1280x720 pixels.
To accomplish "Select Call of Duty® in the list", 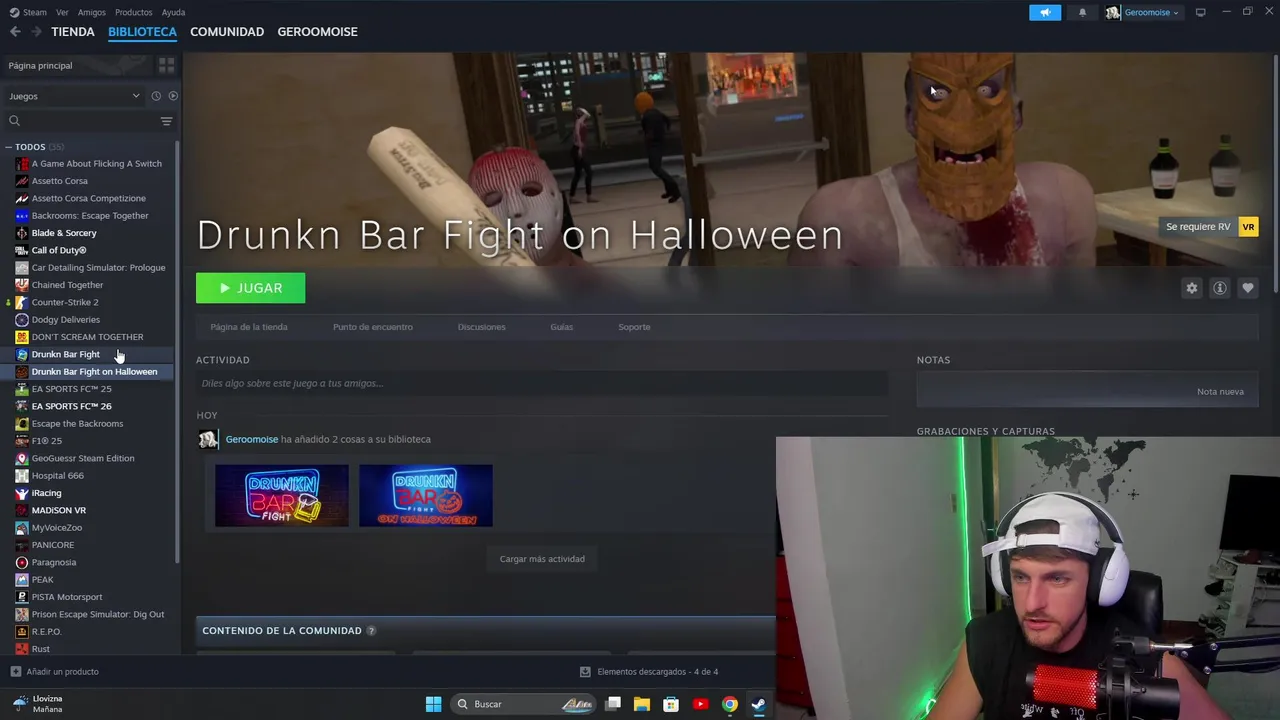I will [58, 250].
